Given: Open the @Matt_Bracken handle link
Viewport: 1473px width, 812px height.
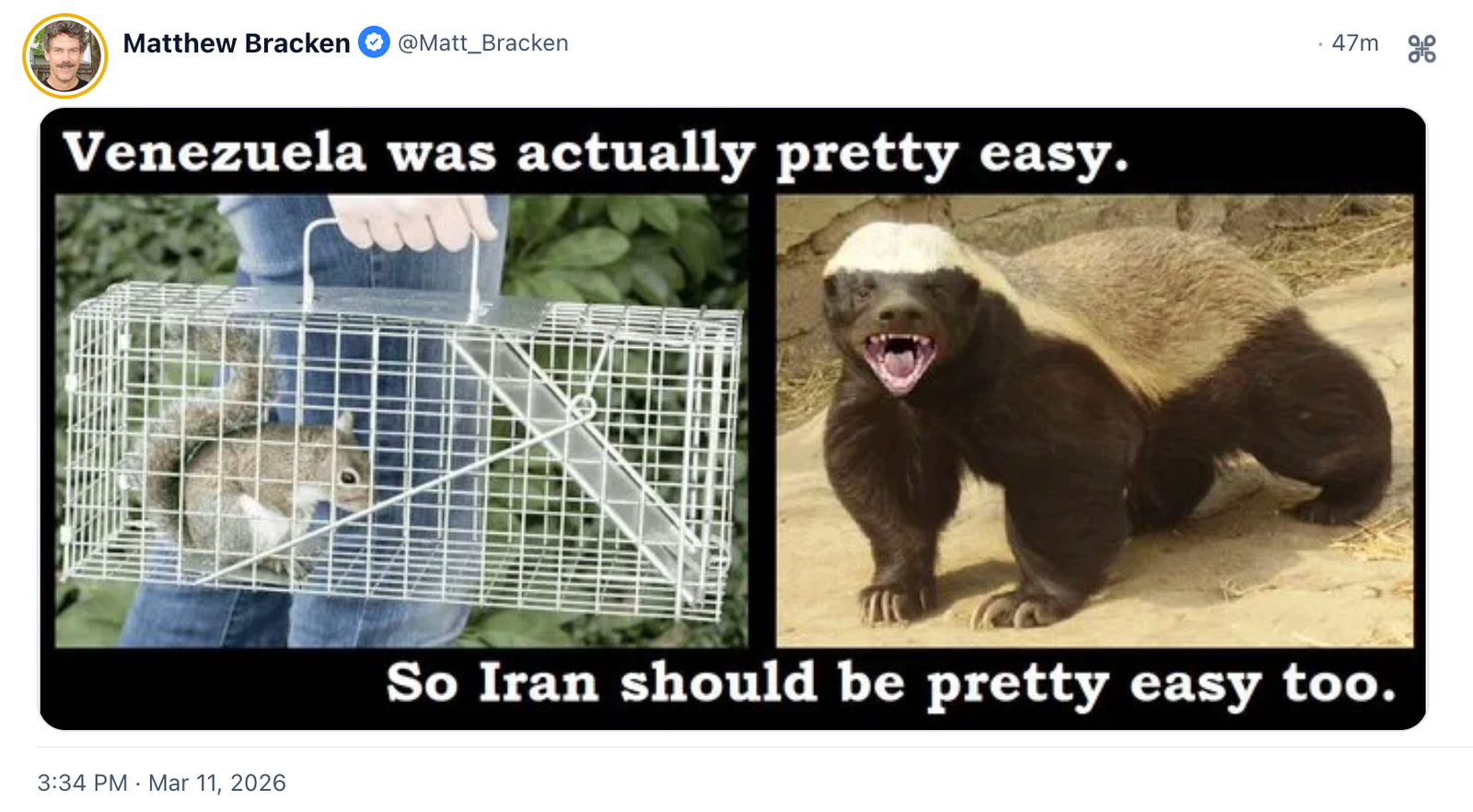Looking at the screenshot, I should [483, 43].
